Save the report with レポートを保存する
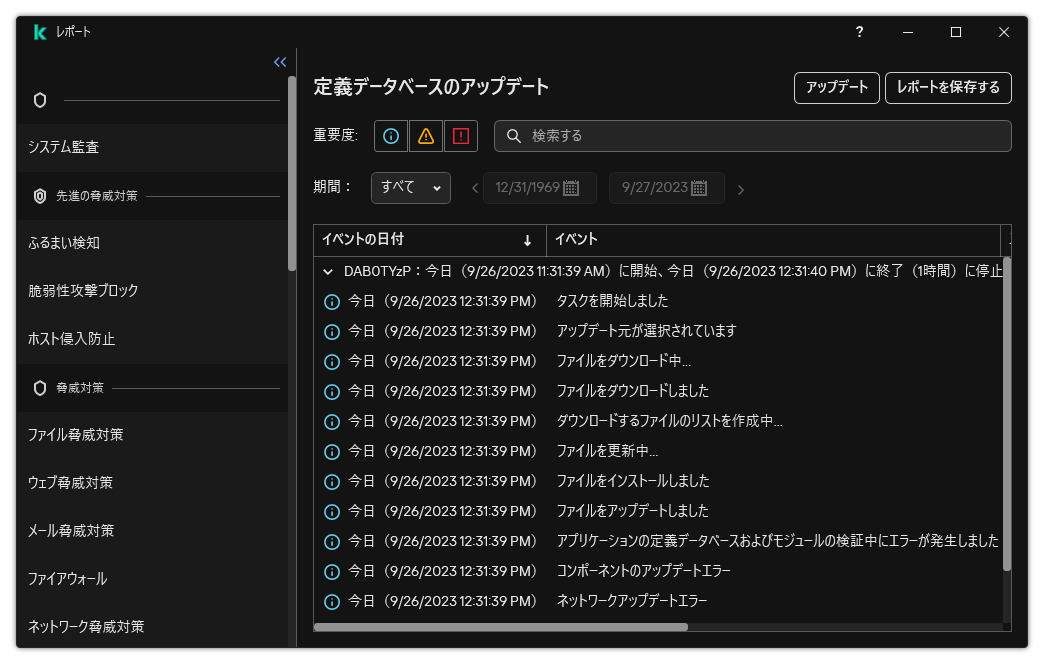The width and height of the screenshot is (1044, 664). coord(948,88)
